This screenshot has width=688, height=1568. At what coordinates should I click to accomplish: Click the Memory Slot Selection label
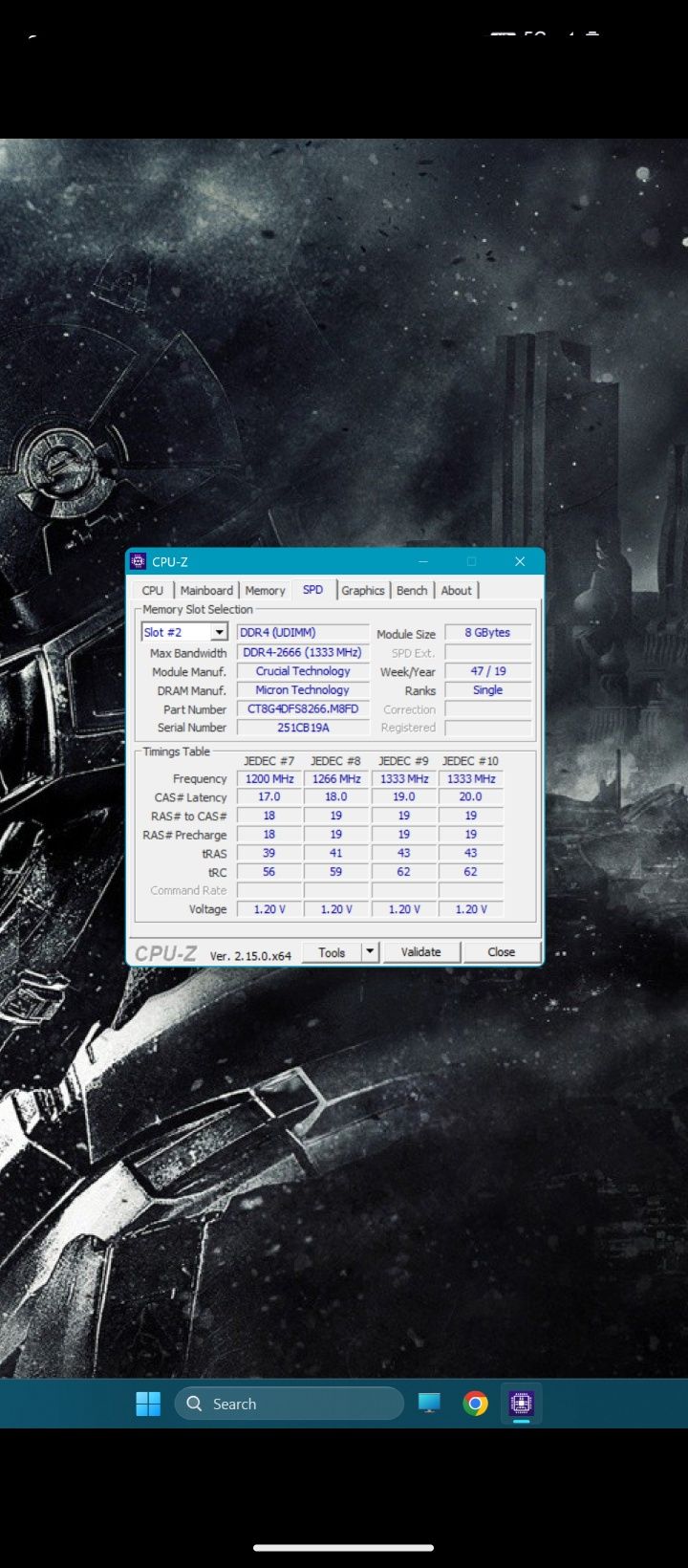point(198,609)
